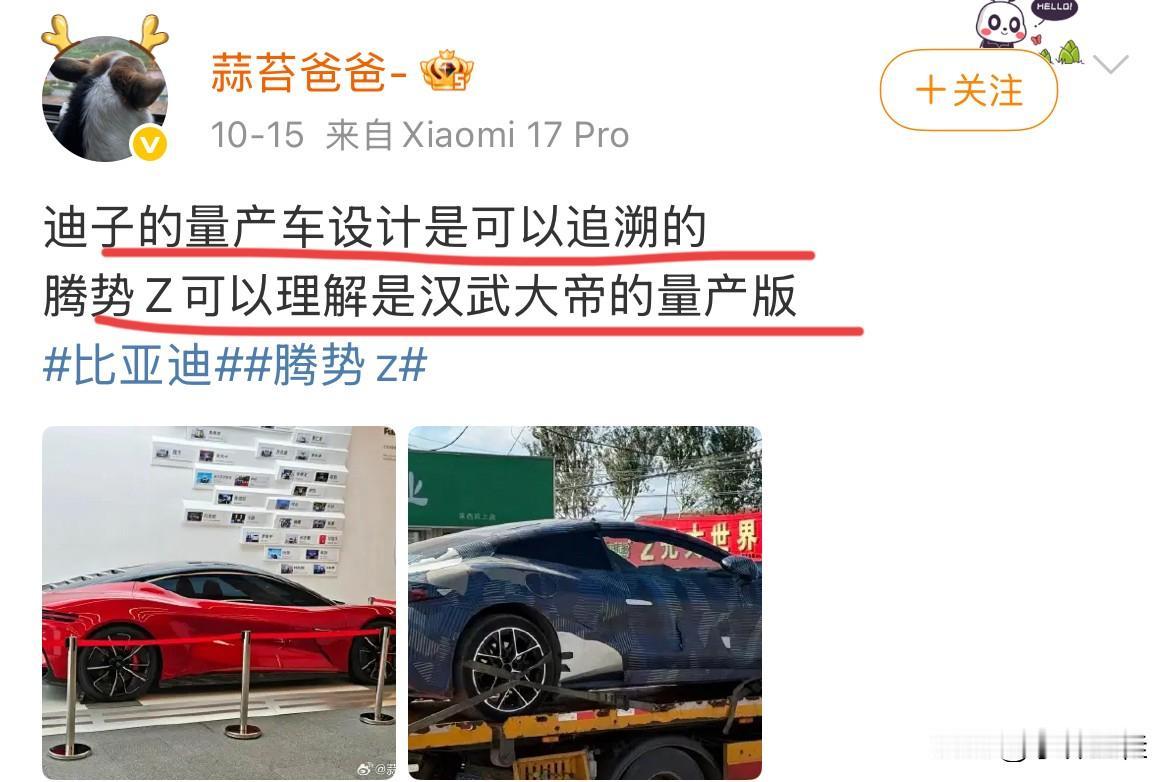Image resolution: width=1170 pixels, height=782 pixels.
Task: Click the yellow V verification badge
Action: coord(150,143)
